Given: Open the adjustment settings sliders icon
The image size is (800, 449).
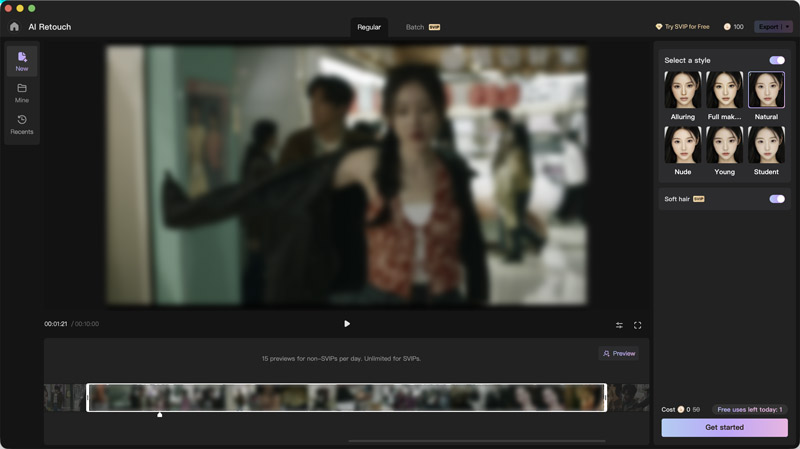Looking at the screenshot, I should pos(619,325).
